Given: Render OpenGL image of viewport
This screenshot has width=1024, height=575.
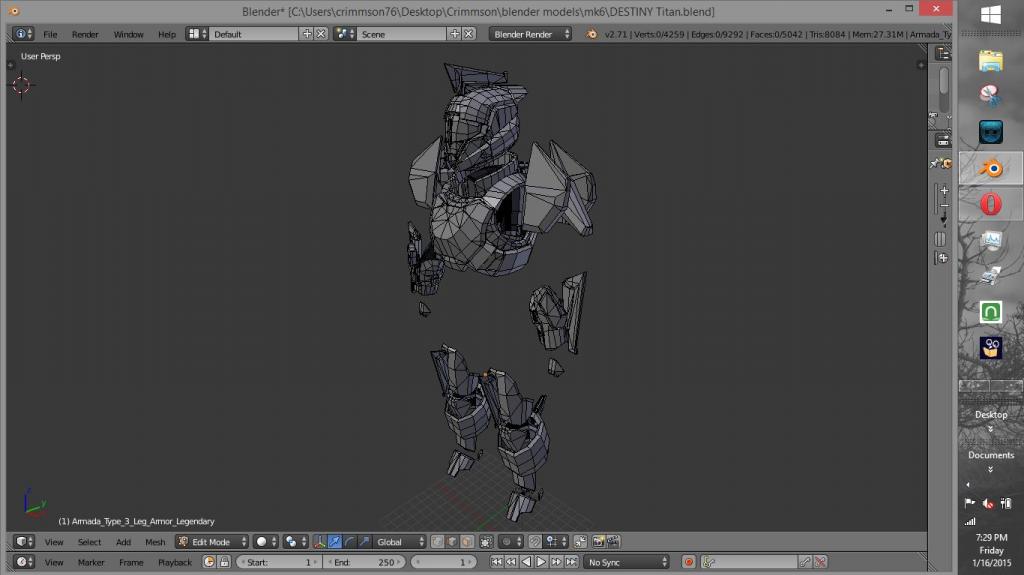Looking at the screenshot, I should (x=598, y=542).
